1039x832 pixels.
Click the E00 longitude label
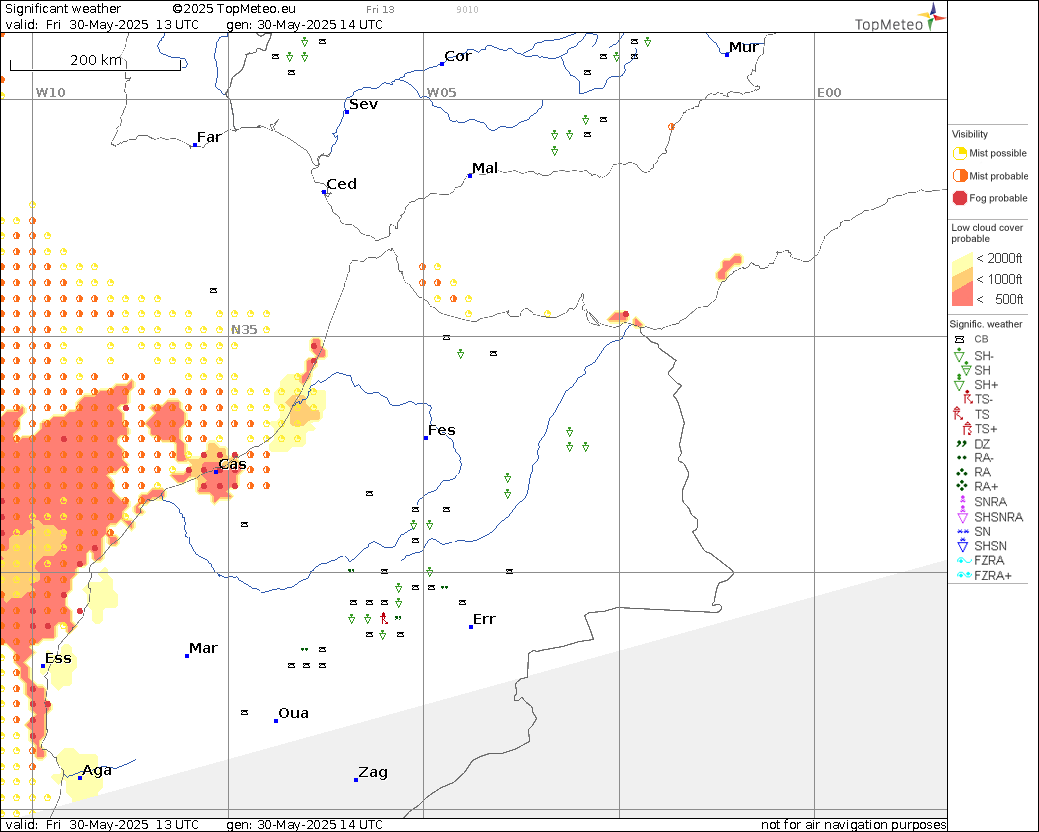tap(828, 92)
